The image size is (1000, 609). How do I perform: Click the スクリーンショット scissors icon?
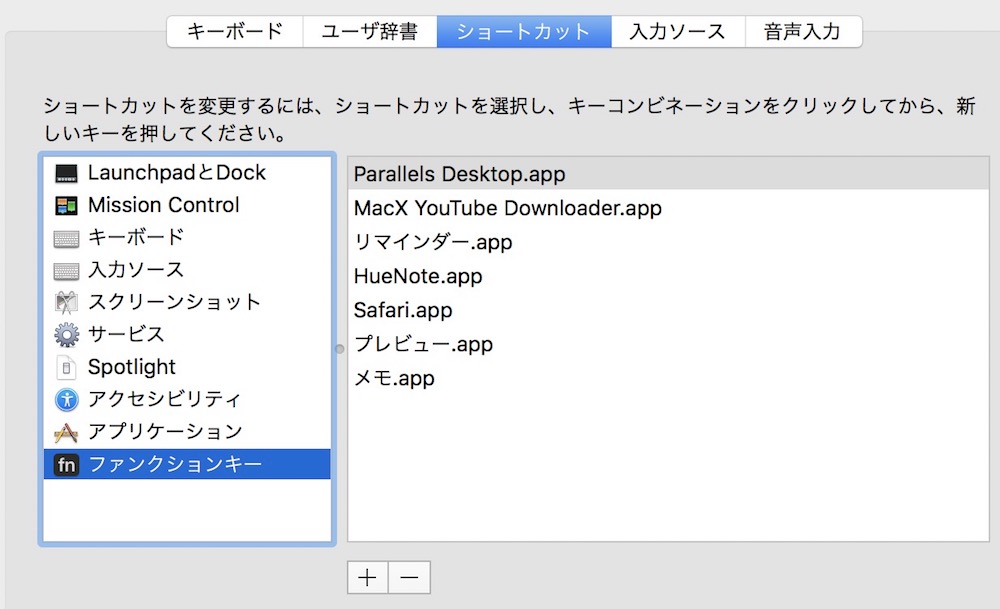66,302
